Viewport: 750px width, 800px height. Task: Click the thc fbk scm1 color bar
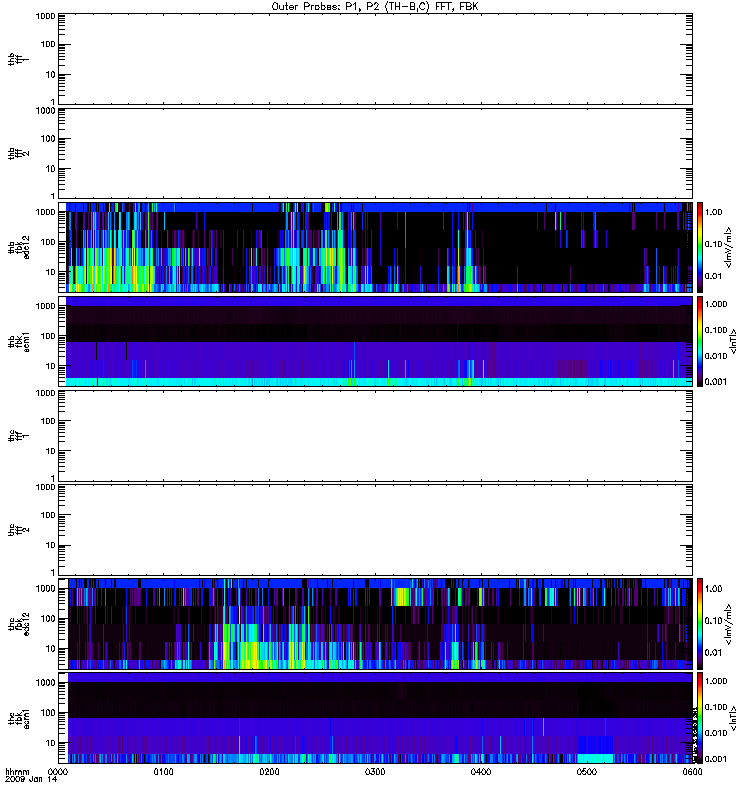click(x=700, y=718)
